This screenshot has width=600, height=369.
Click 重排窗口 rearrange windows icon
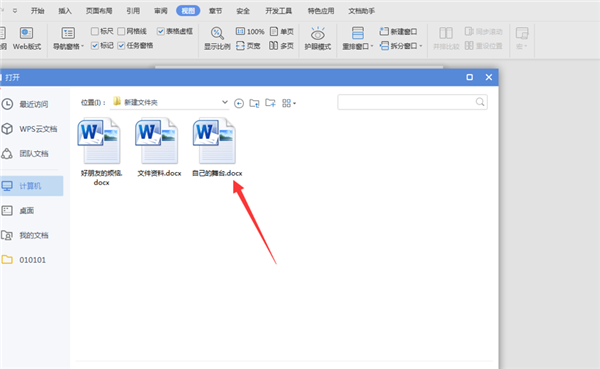(358, 33)
